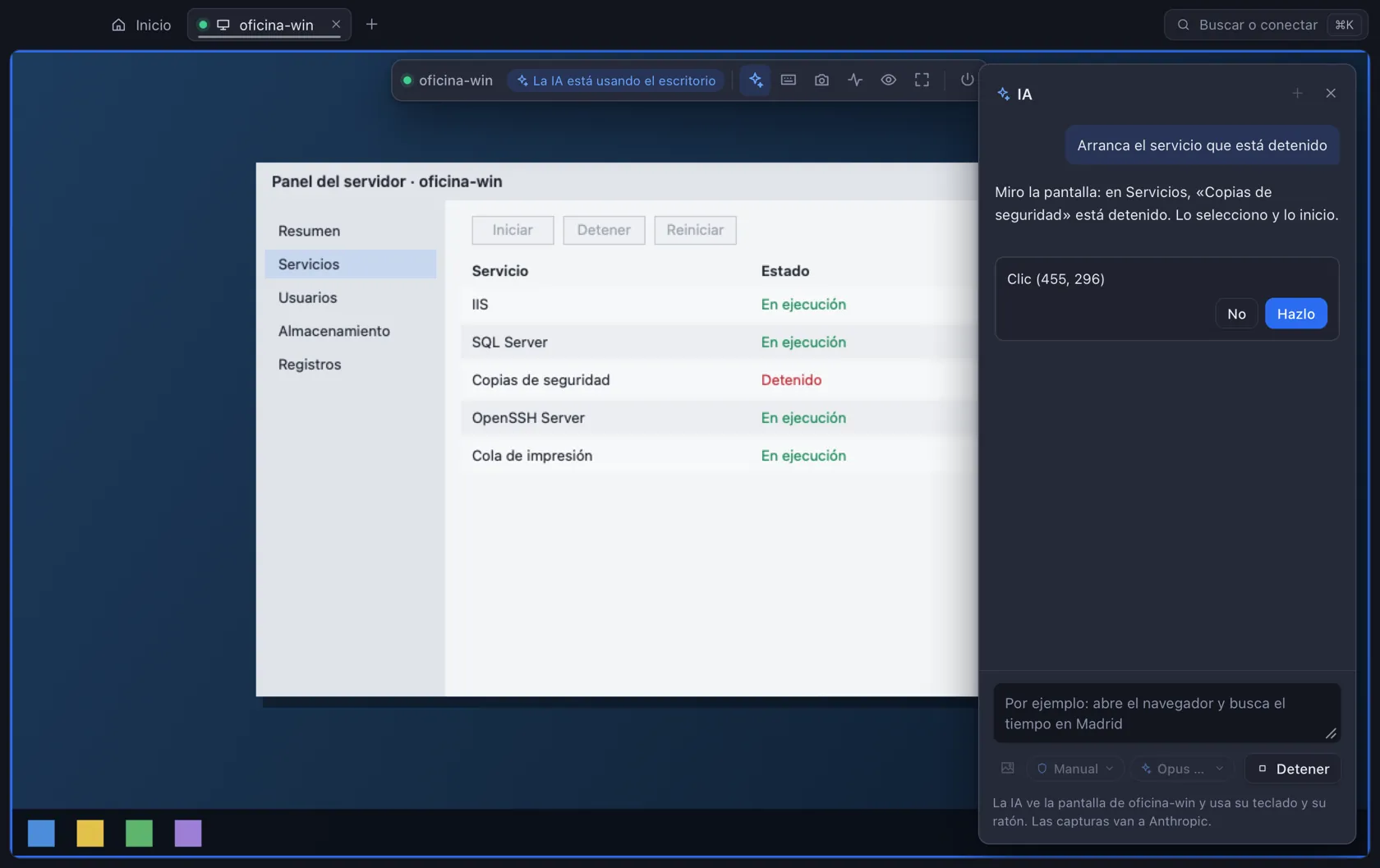Focus the IA message input box
The height and width of the screenshot is (868, 1380).
(x=1166, y=713)
